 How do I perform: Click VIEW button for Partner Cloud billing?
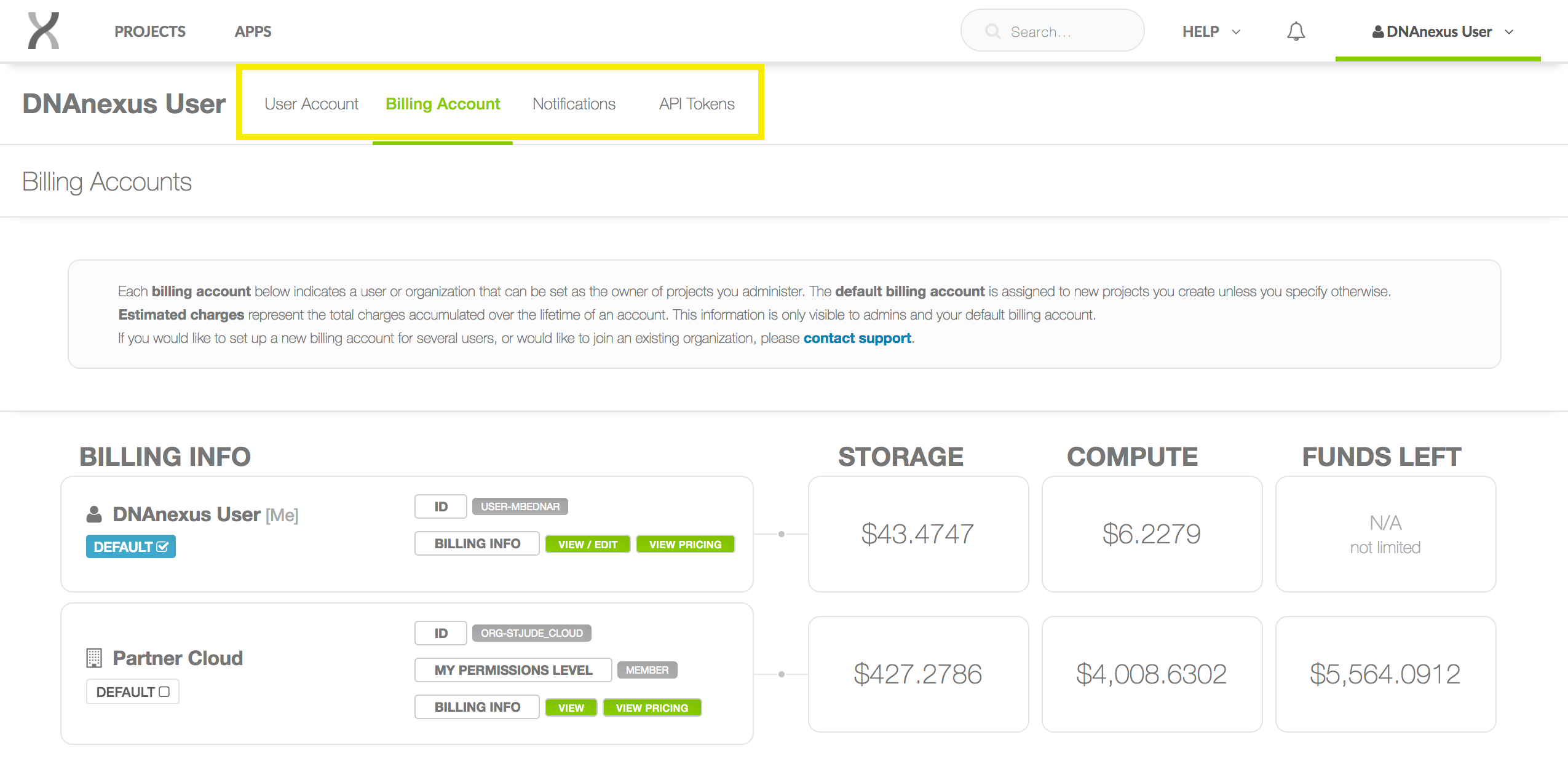pyautogui.click(x=571, y=708)
